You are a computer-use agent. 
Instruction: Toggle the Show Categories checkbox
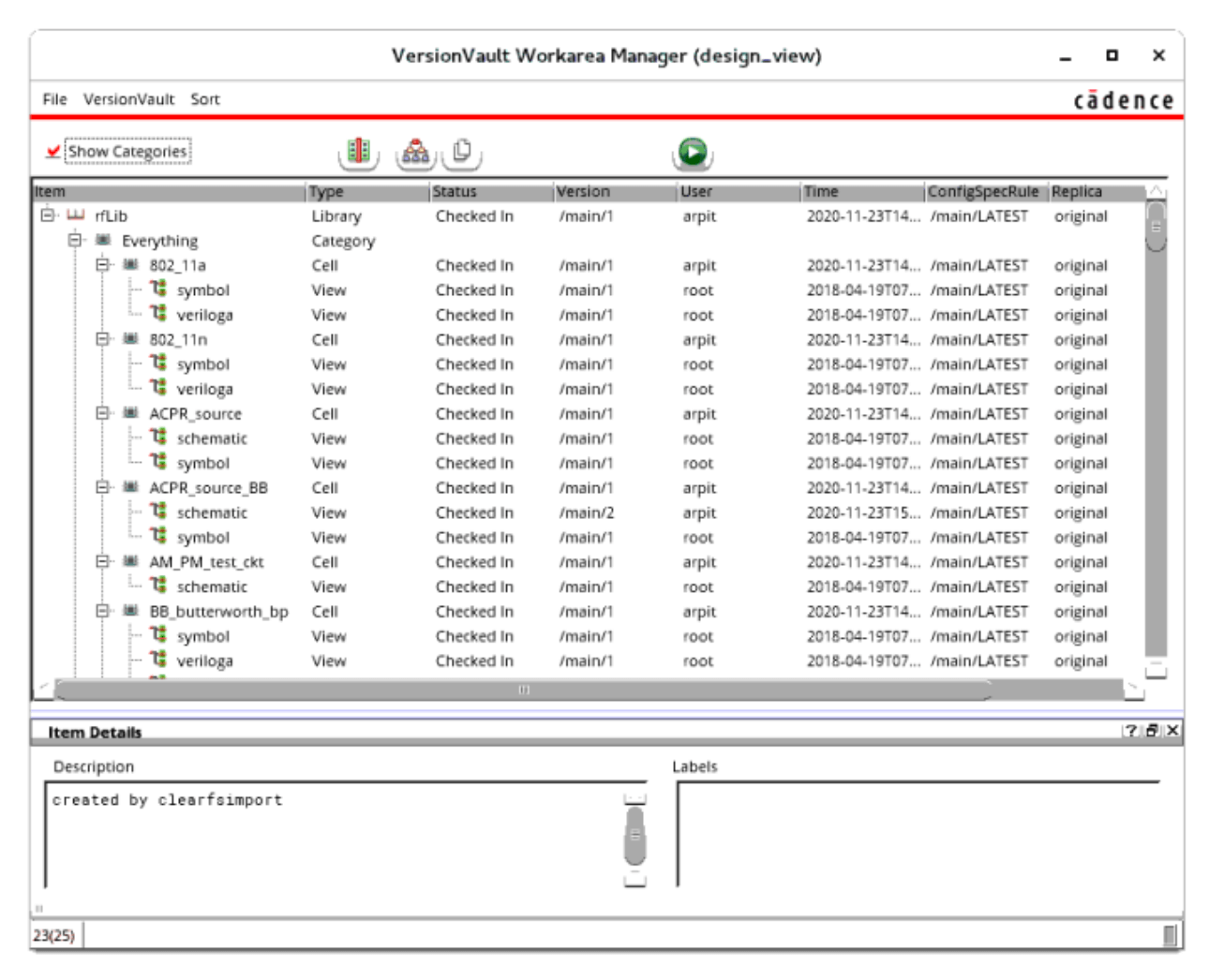(x=53, y=152)
